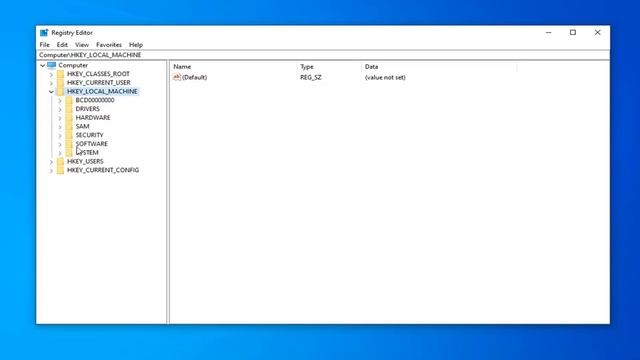Expand the SAM subkey arrow

[60, 127]
